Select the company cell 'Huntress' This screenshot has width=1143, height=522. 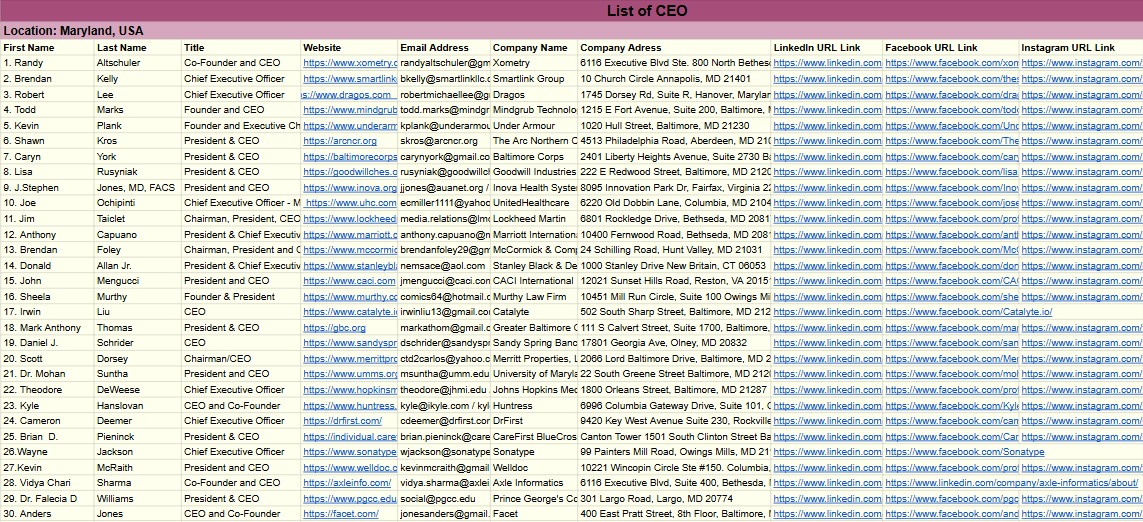[534, 405]
